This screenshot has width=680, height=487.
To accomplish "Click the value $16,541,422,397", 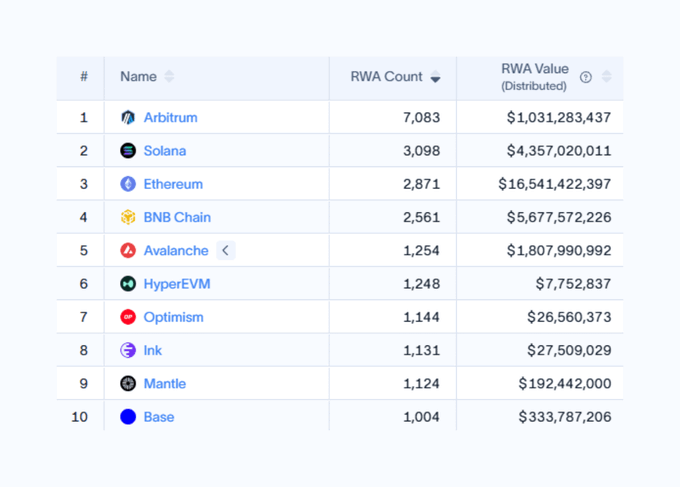I will 555,184.
